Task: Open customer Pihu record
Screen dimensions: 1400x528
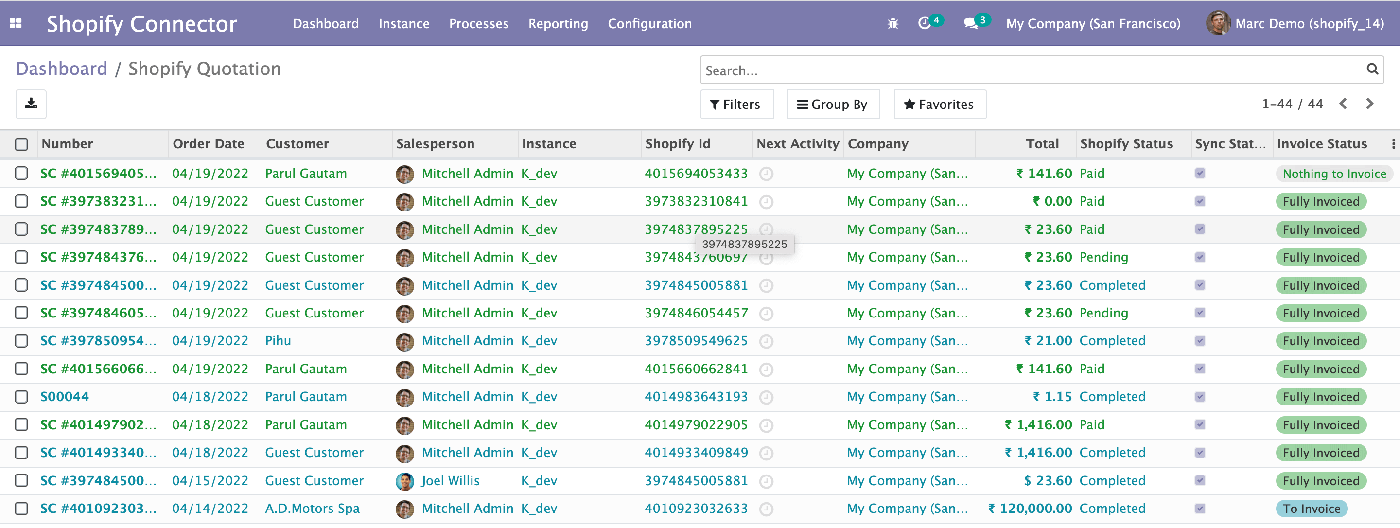Action: pyautogui.click(x=278, y=341)
